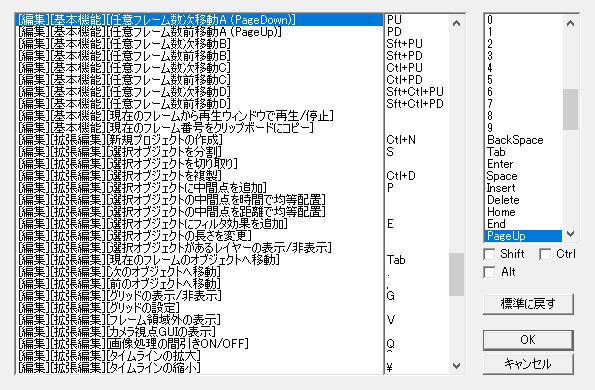The width and height of the screenshot is (595, 390).
Task: Select 新規プロジェクトの作成 row
Action: click(199, 140)
